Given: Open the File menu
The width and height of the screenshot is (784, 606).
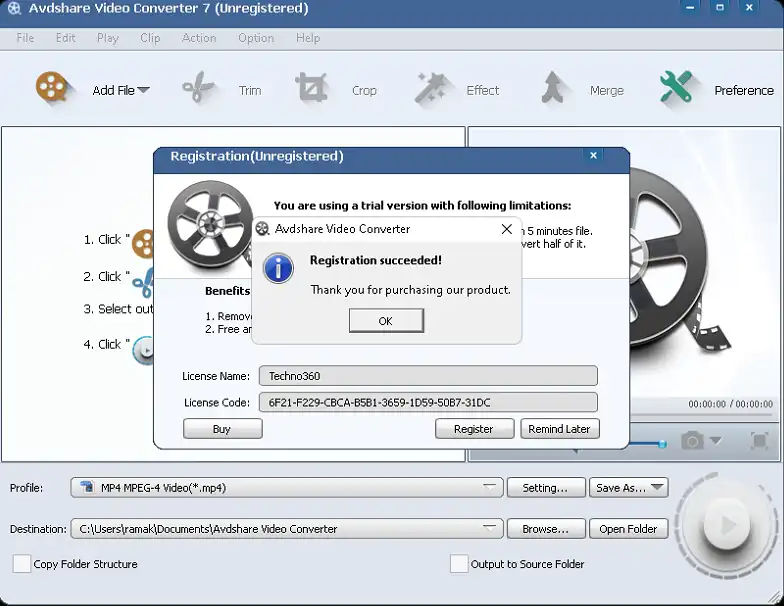Looking at the screenshot, I should coord(25,38).
